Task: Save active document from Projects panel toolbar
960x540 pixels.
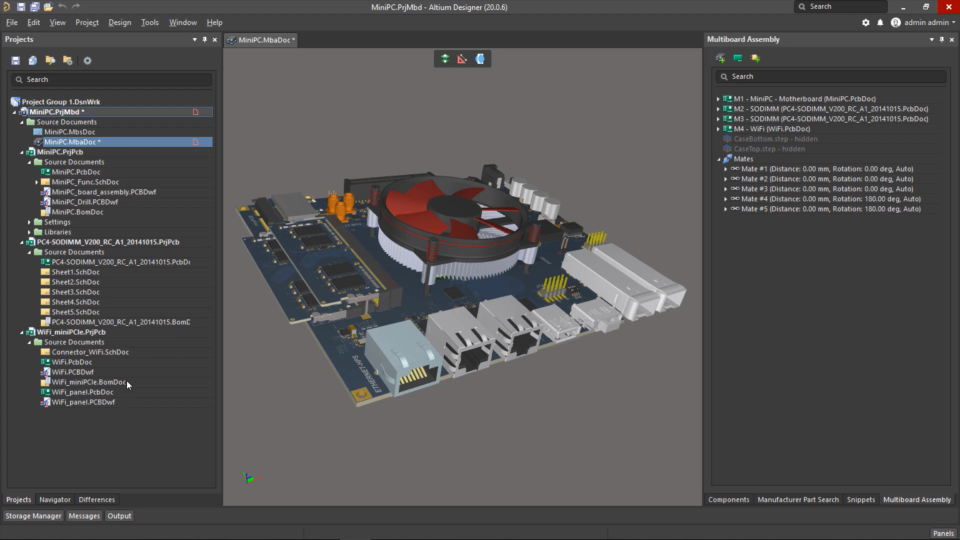Action: point(15,61)
